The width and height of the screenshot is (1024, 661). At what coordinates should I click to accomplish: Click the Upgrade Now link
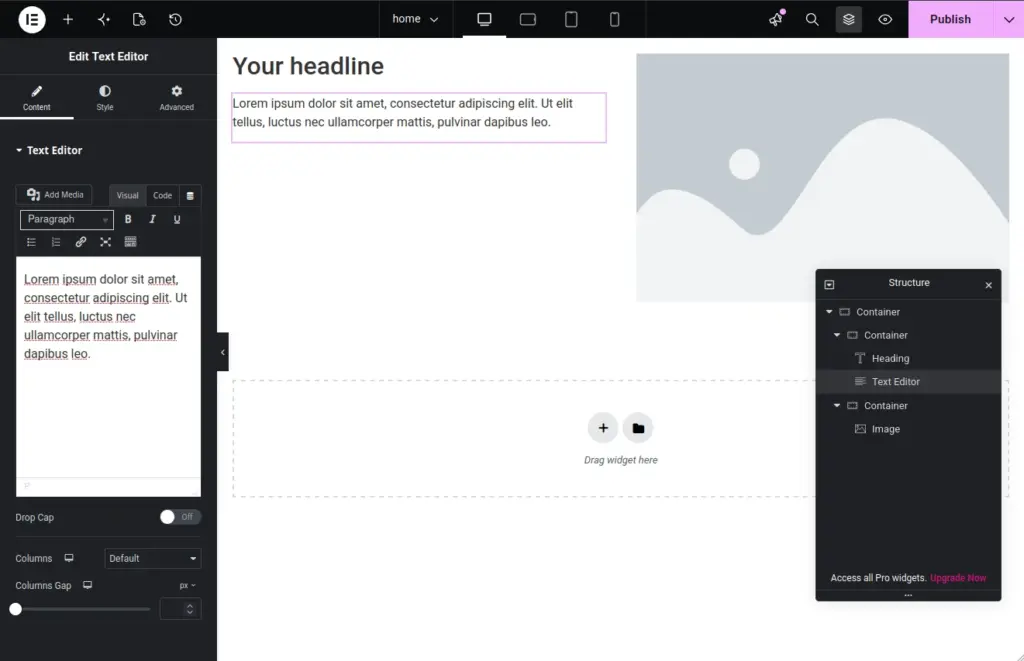pyautogui.click(x=958, y=578)
